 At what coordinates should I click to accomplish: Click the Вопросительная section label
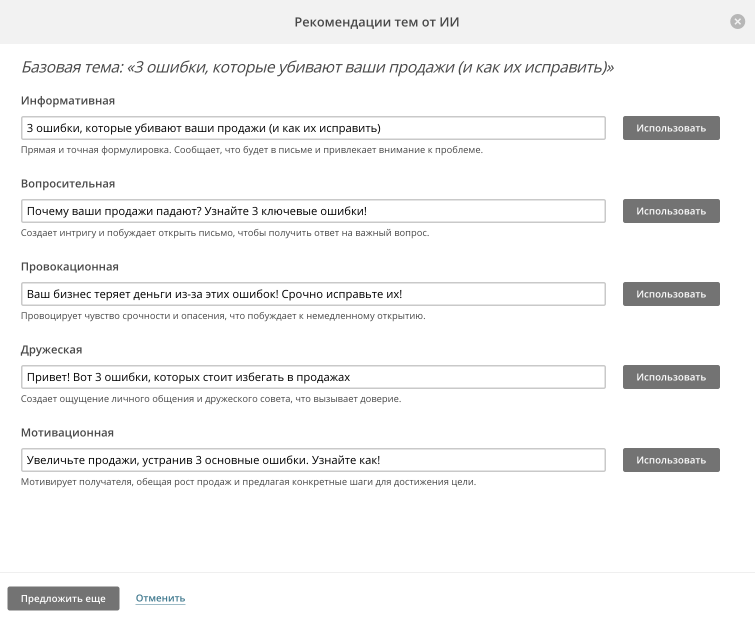pyautogui.click(x=68, y=183)
